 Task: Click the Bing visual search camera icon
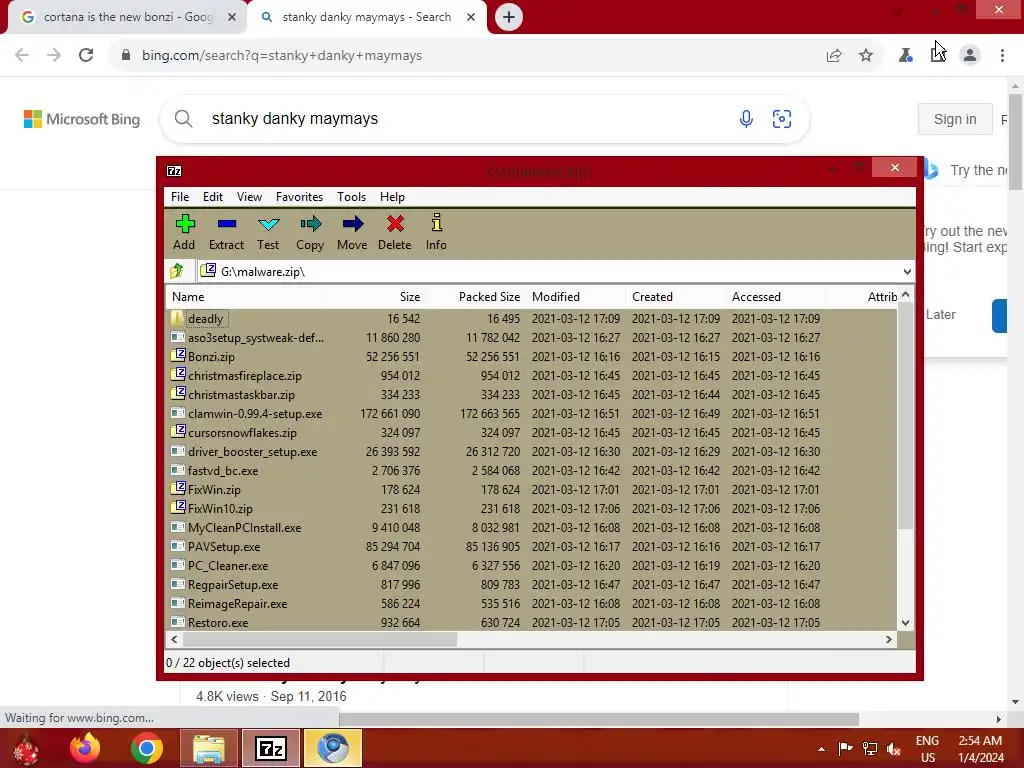point(782,119)
